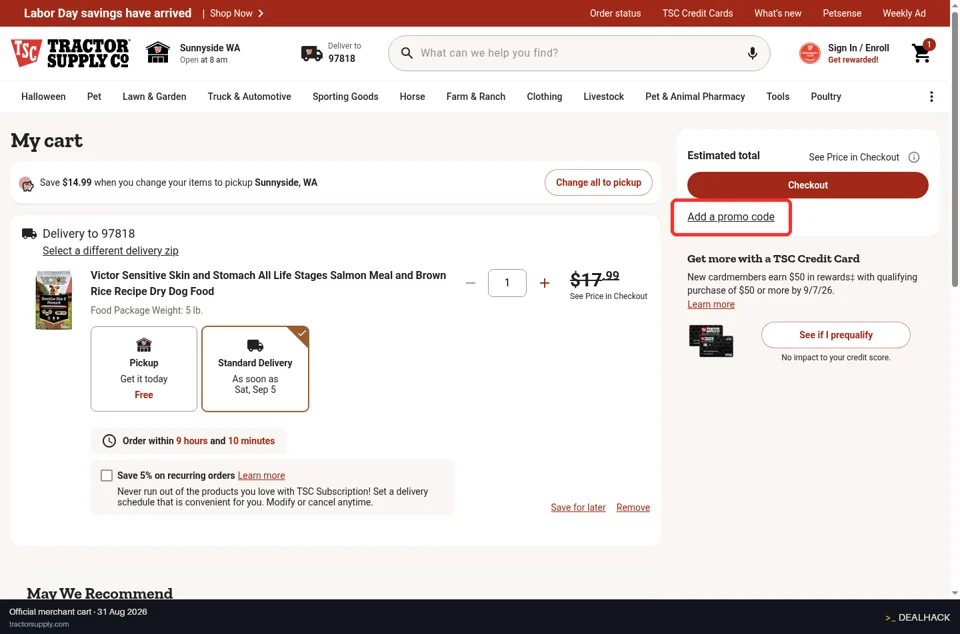
Task: Click the piggy bank savings icon
Action: pyautogui.click(x=26, y=184)
